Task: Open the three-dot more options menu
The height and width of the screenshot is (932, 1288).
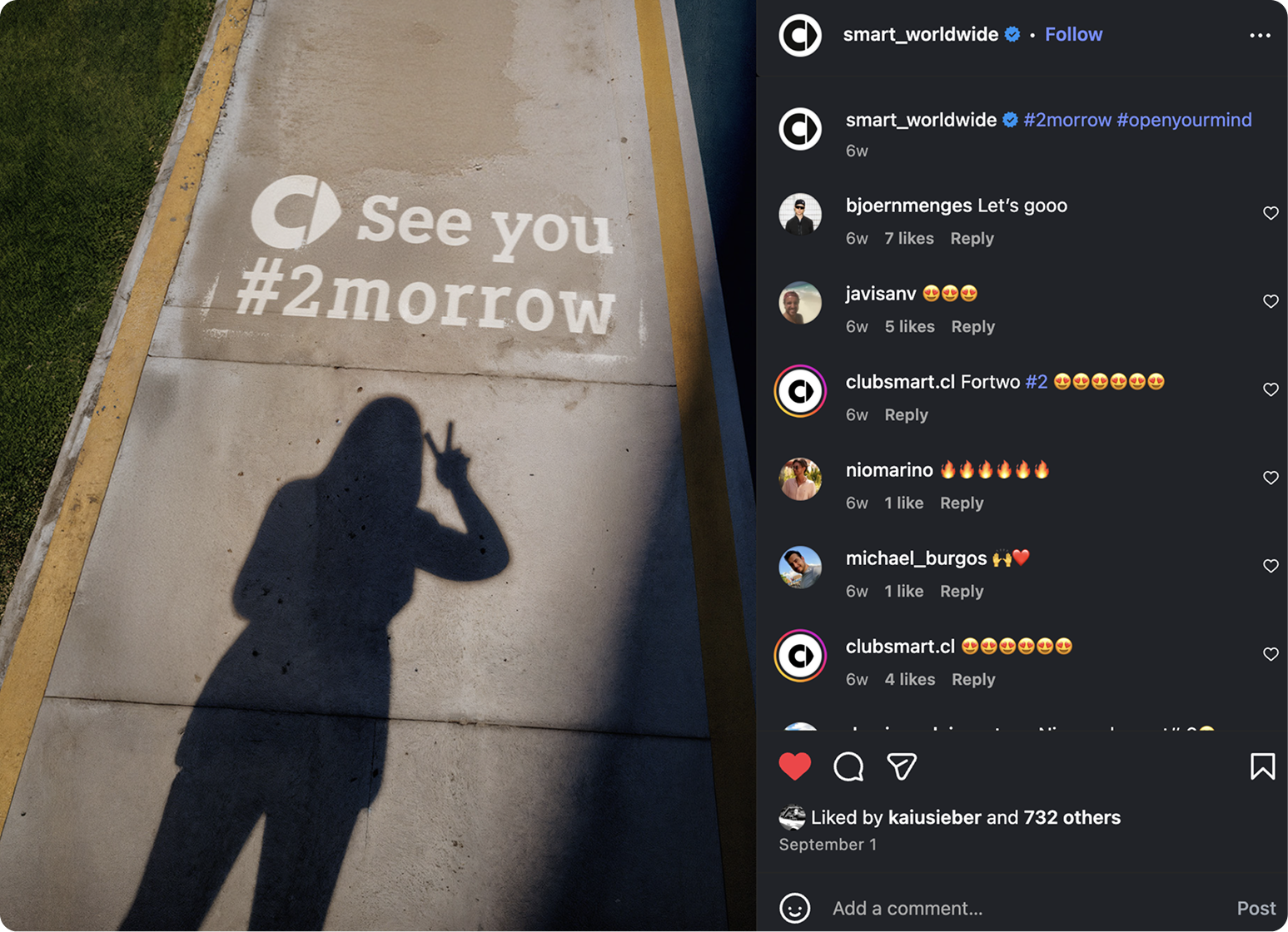Action: (1260, 35)
